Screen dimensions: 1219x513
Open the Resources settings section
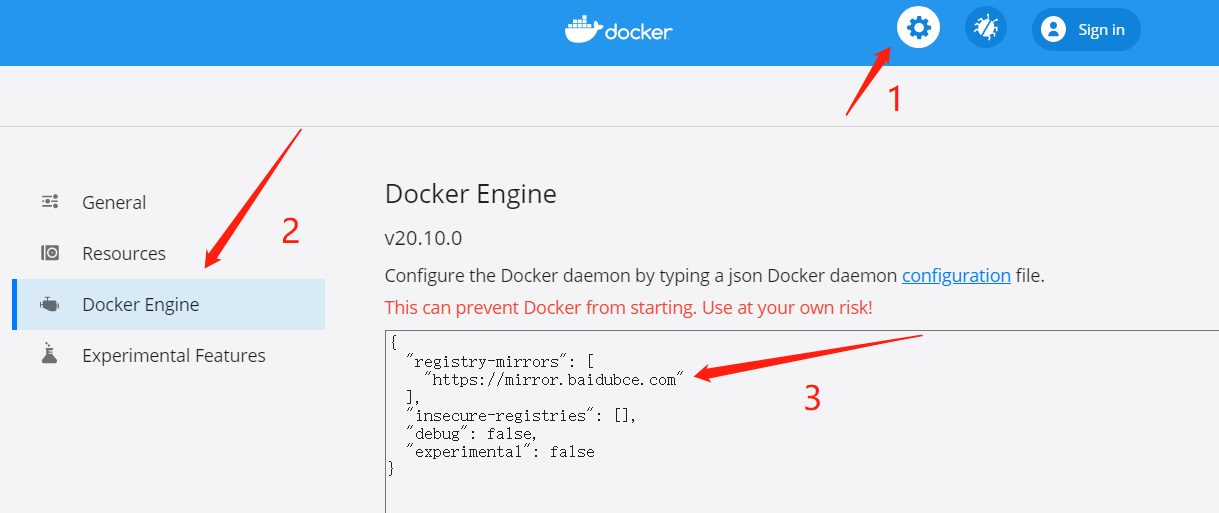click(x=124, y=253)
